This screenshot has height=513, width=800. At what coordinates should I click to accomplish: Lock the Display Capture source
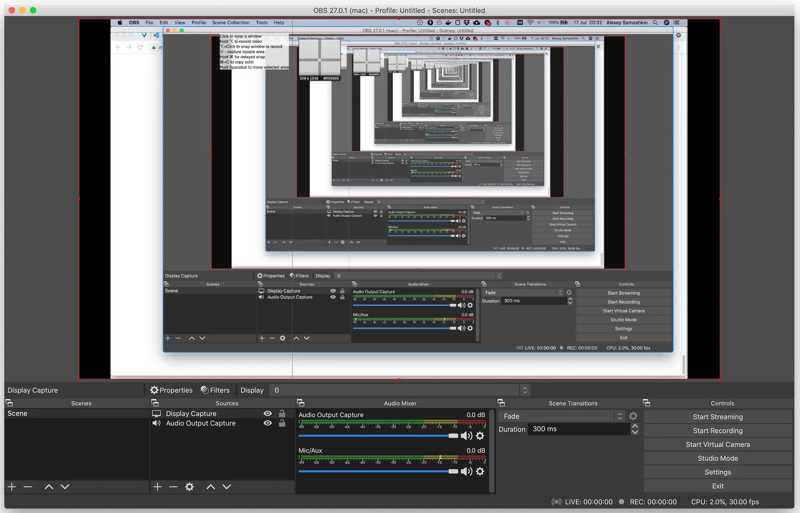[282, 413]
